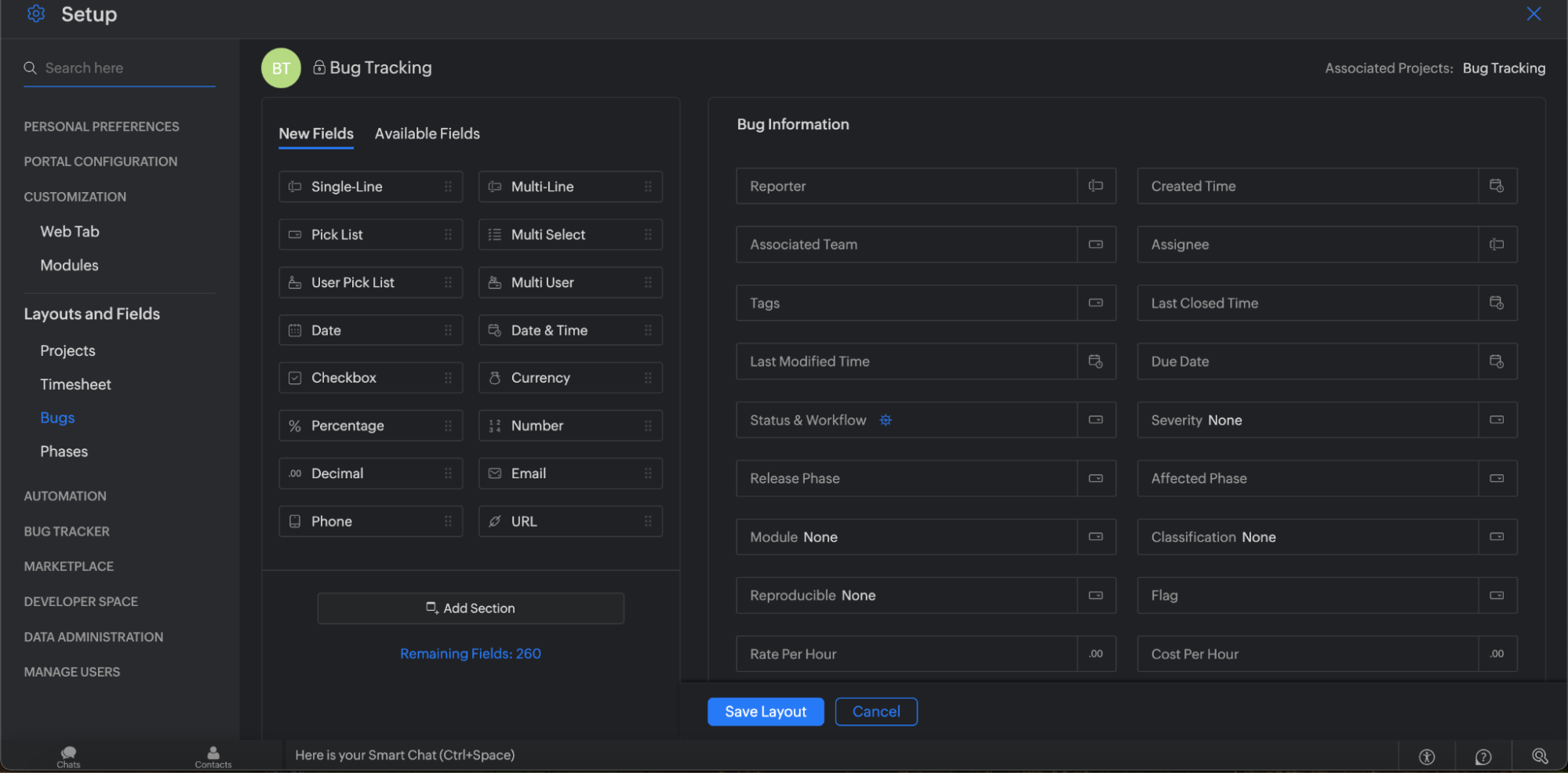Click the drag handle on Single-Line field
Viewport: 1568px width, 773px height.
(x=448, y=187)
